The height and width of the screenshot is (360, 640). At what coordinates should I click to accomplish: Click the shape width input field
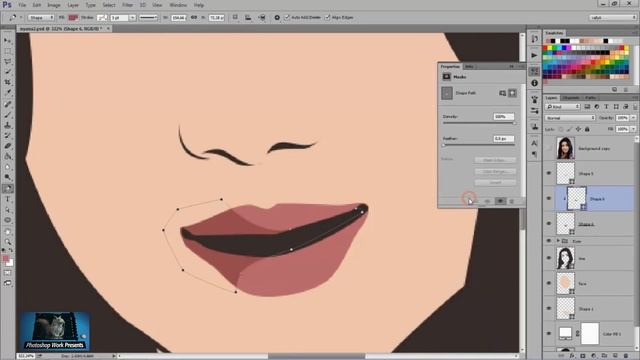click(x=178, y=18)
